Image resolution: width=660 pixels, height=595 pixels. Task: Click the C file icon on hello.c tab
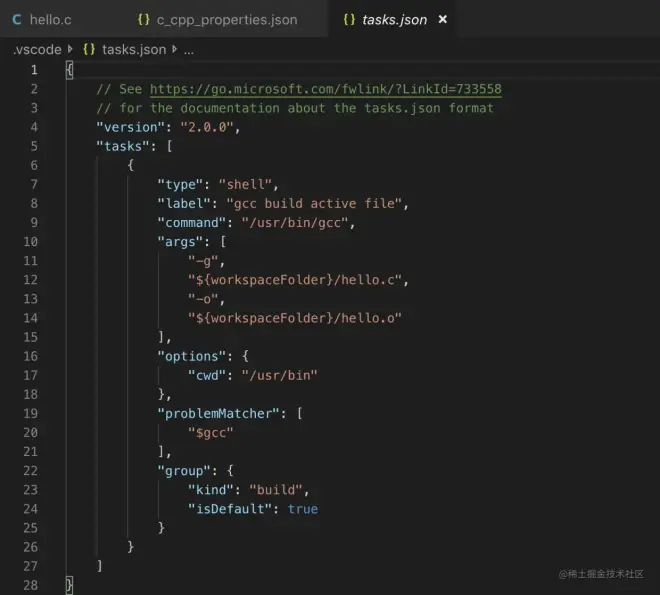coord(17,19)
